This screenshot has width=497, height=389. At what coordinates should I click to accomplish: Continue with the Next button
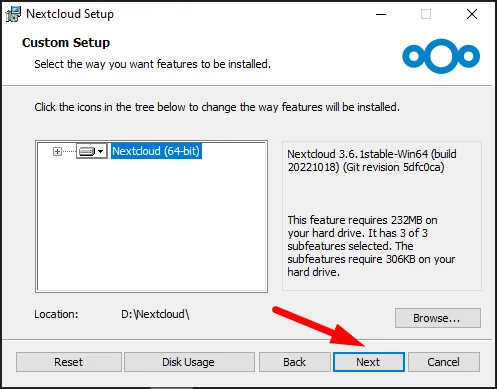pyautogui.click(x=369, y=362)
